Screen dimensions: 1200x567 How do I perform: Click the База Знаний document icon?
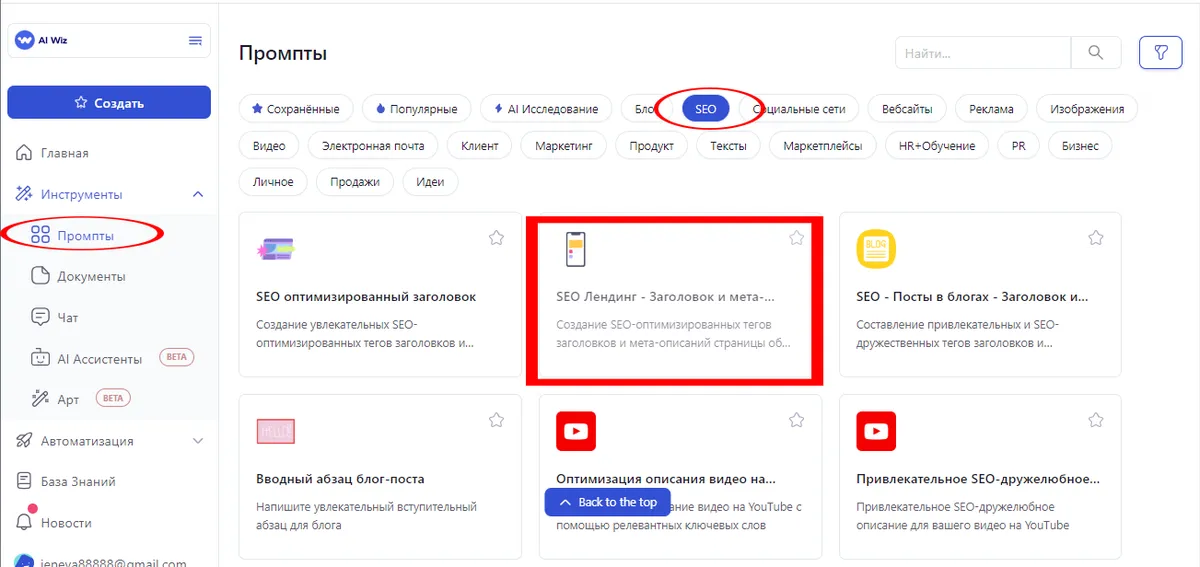(25, 482)
